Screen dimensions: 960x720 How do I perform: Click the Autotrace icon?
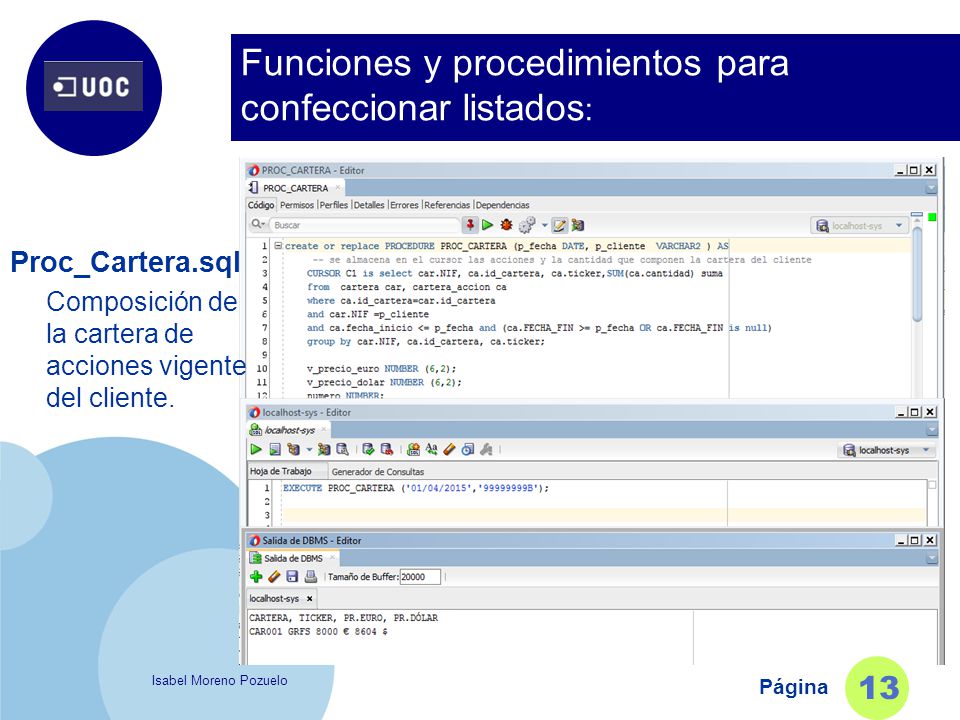coord(324,449)
